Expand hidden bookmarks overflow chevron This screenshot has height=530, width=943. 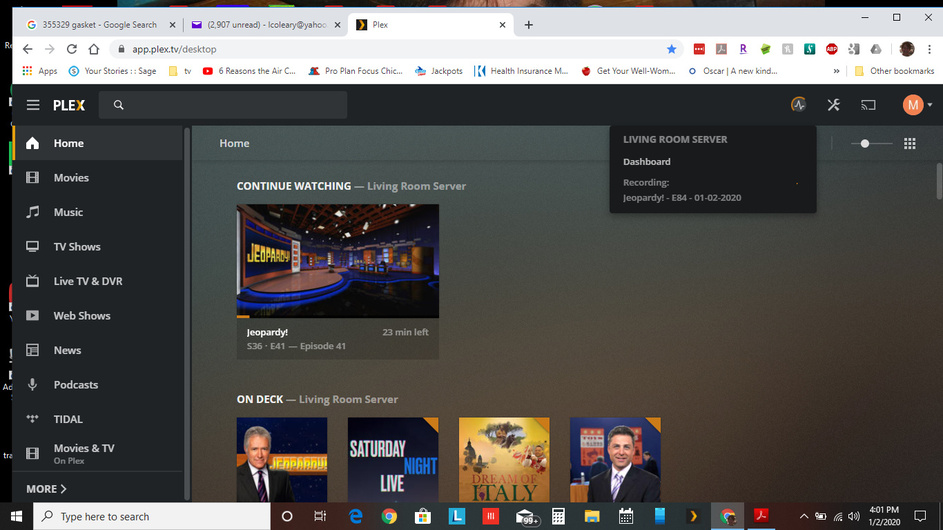click(x=836, y=71)
